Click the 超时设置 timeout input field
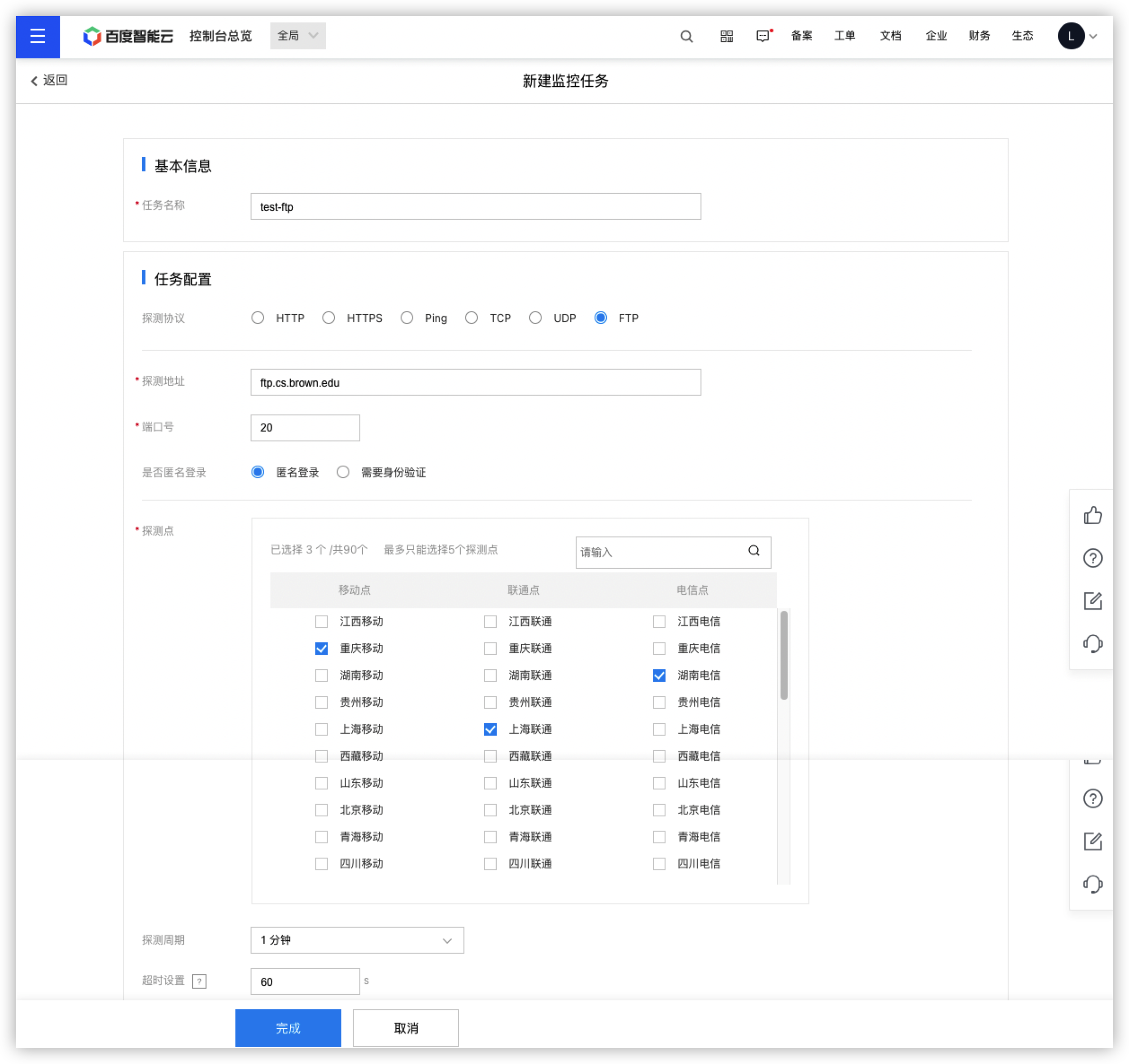 (x=305, y=981)
